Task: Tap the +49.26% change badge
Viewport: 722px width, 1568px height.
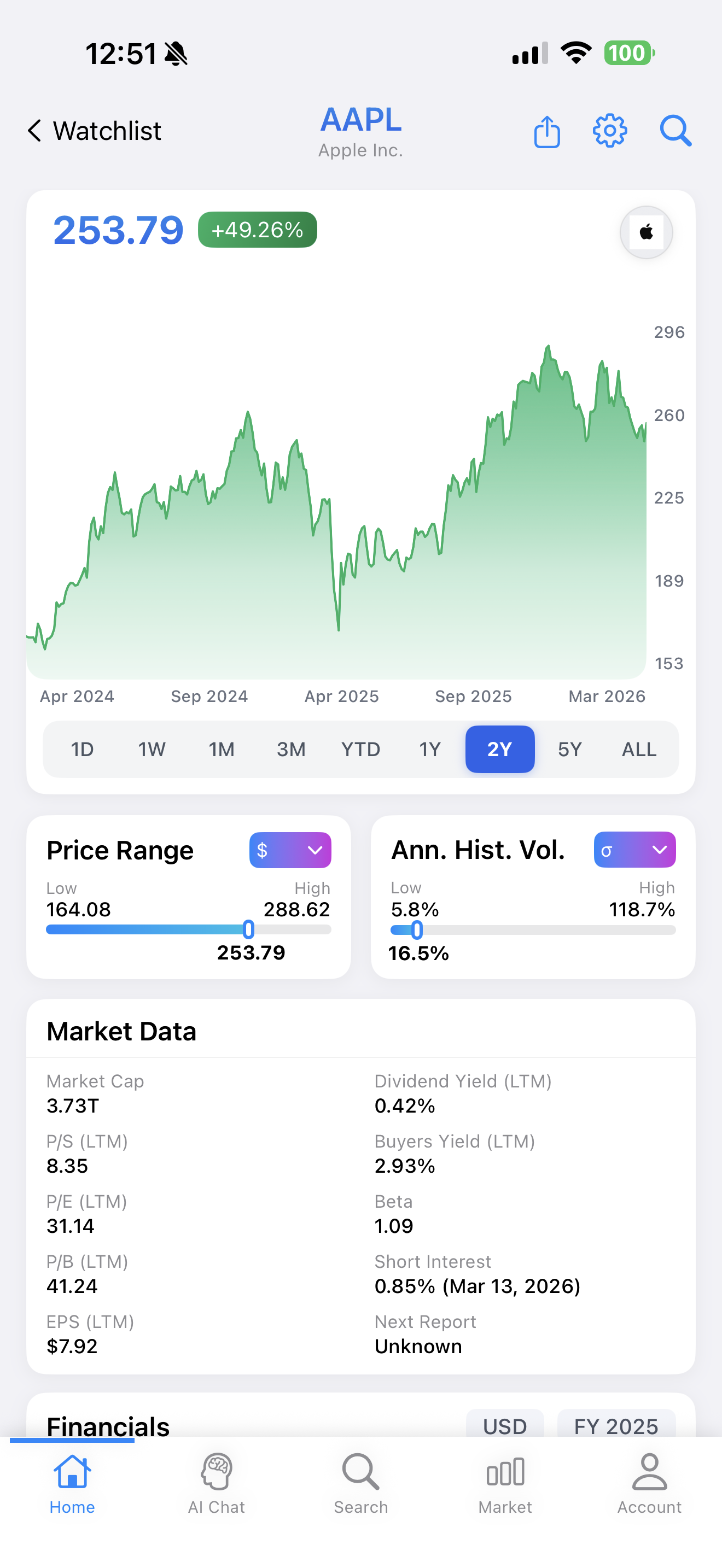Action: click(258, 230)
